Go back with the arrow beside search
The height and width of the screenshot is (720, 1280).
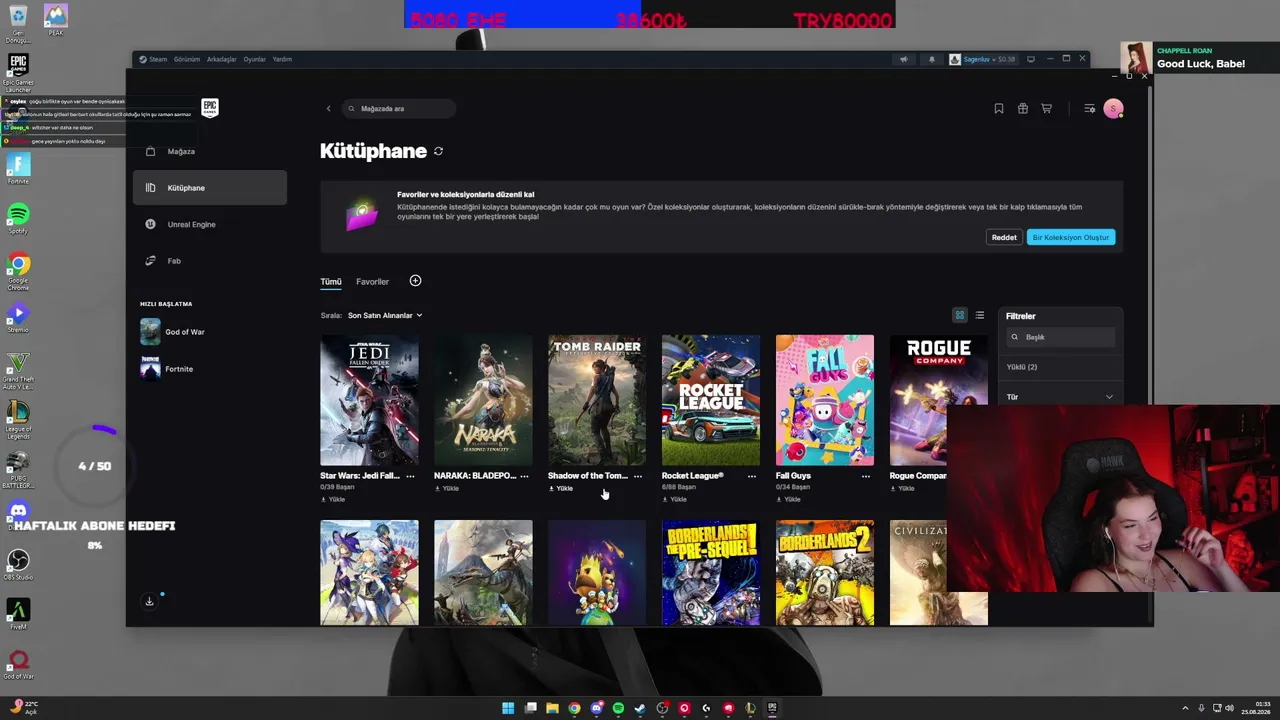[x=328, y=108]
